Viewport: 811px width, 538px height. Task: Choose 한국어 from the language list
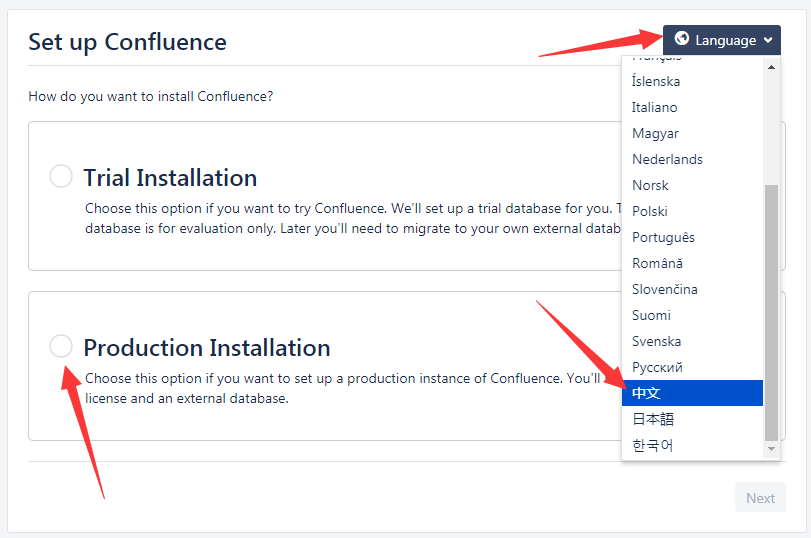pyautogui.click(x=692, y=445)
